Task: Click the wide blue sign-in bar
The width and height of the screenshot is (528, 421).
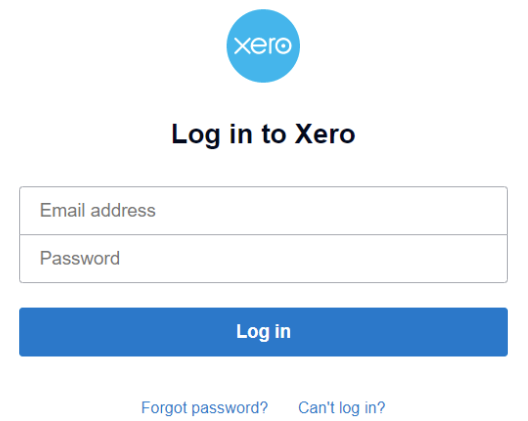Action: click(x=263, y=332)
